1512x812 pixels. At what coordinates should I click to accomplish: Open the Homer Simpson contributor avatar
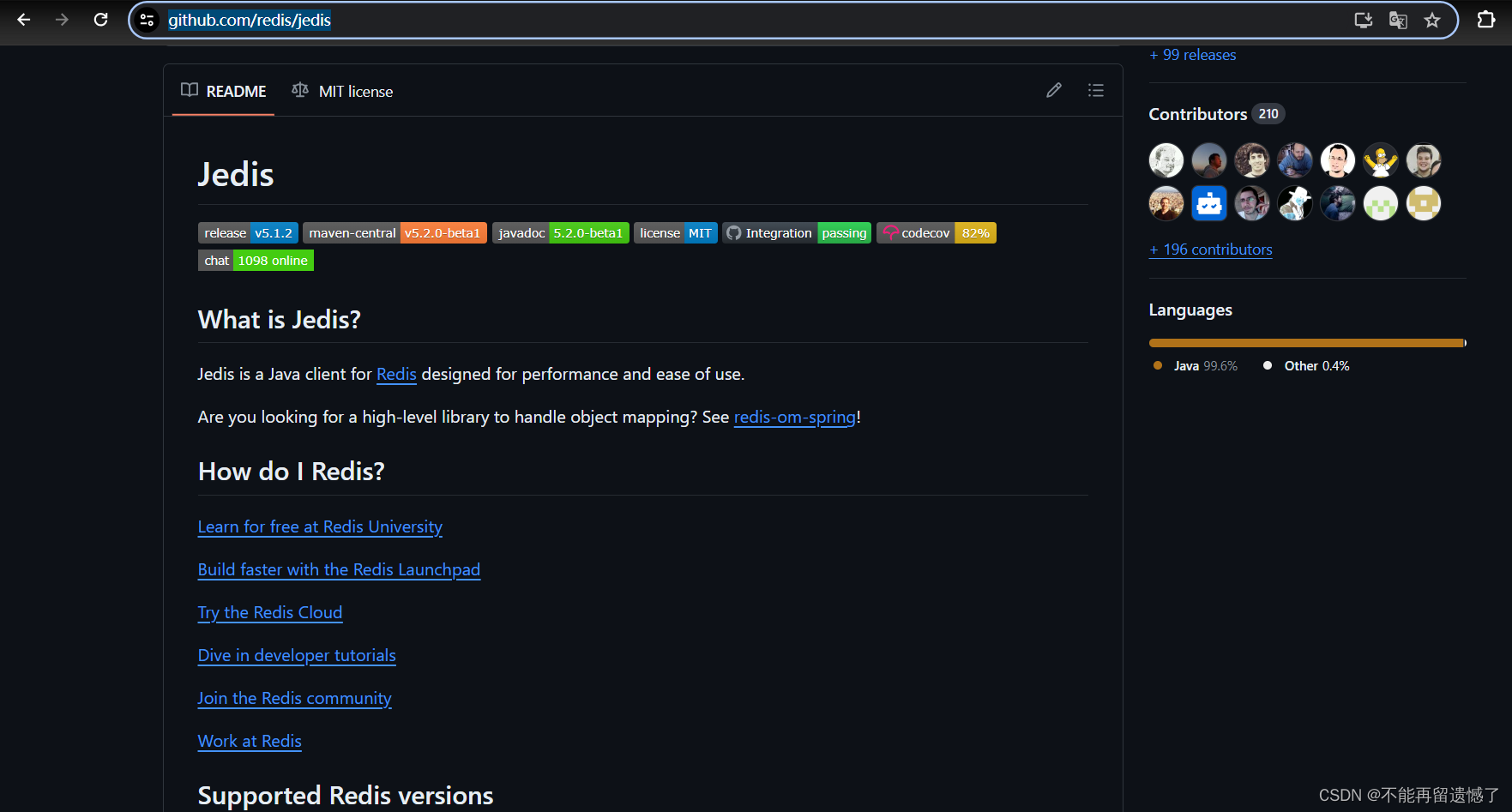pyautogui.click(x=1381, y=160)
